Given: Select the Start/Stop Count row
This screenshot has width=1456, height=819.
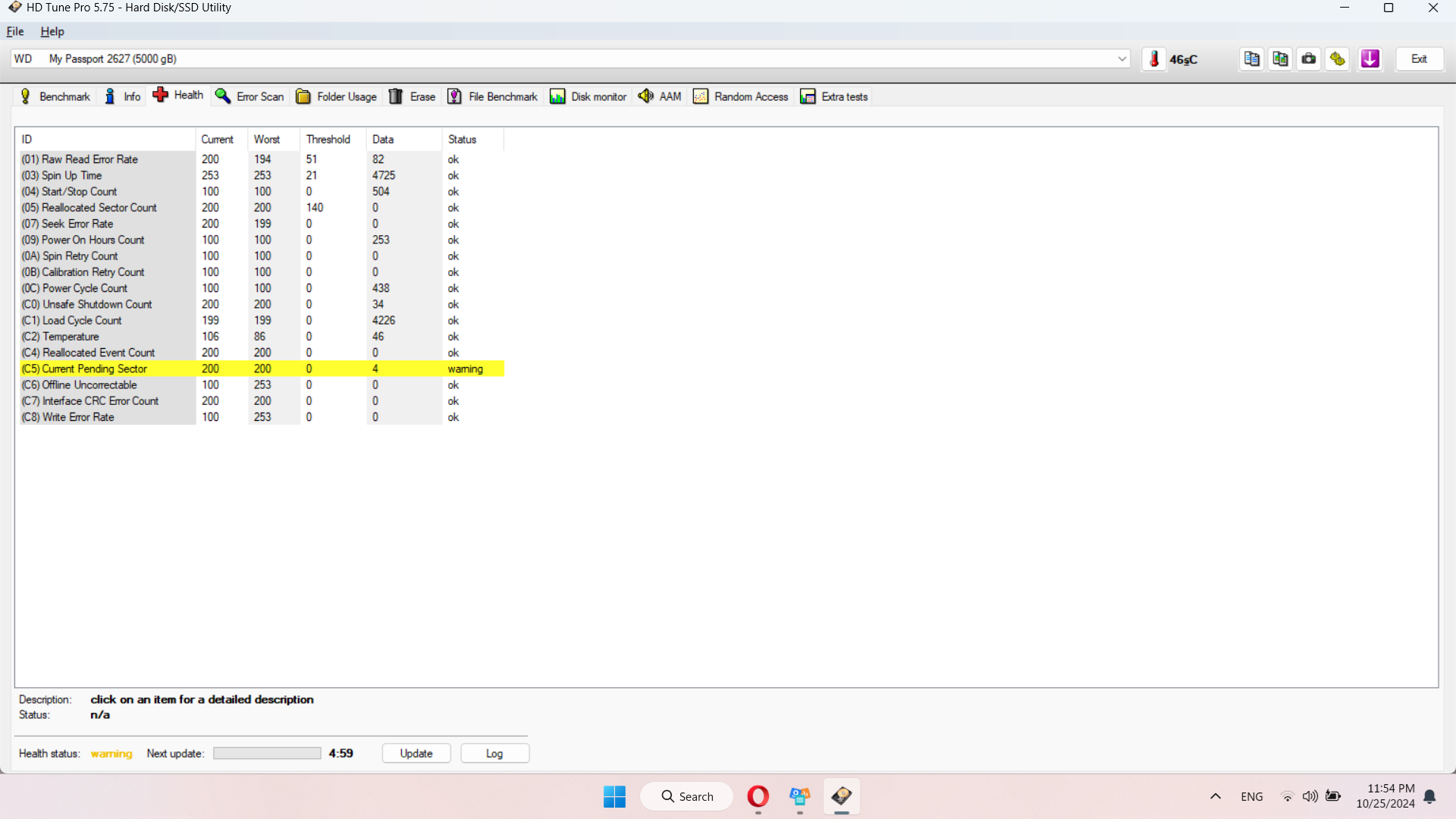Looking at the screenshot, I should pos(262,192).
